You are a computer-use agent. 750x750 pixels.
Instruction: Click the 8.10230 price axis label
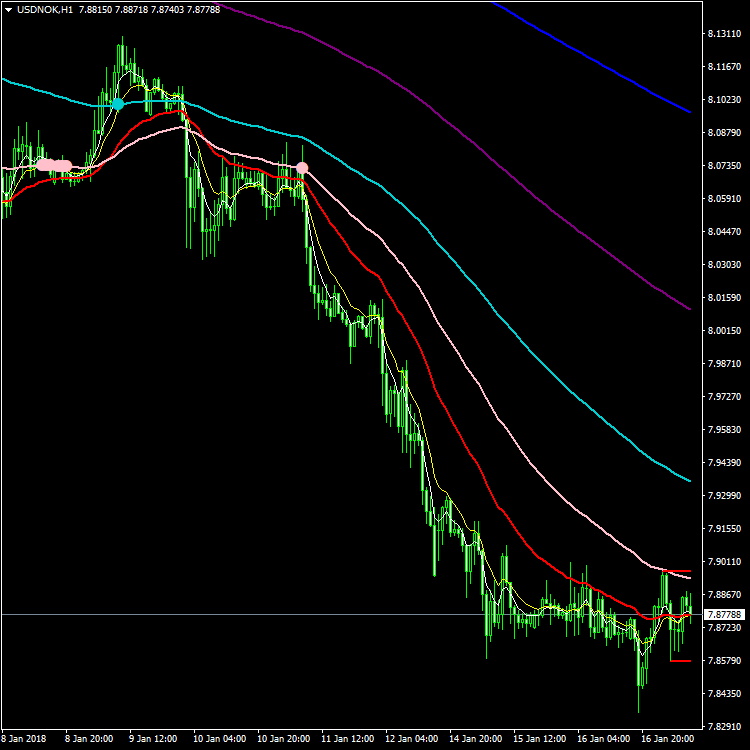click(x=724, y=99)
